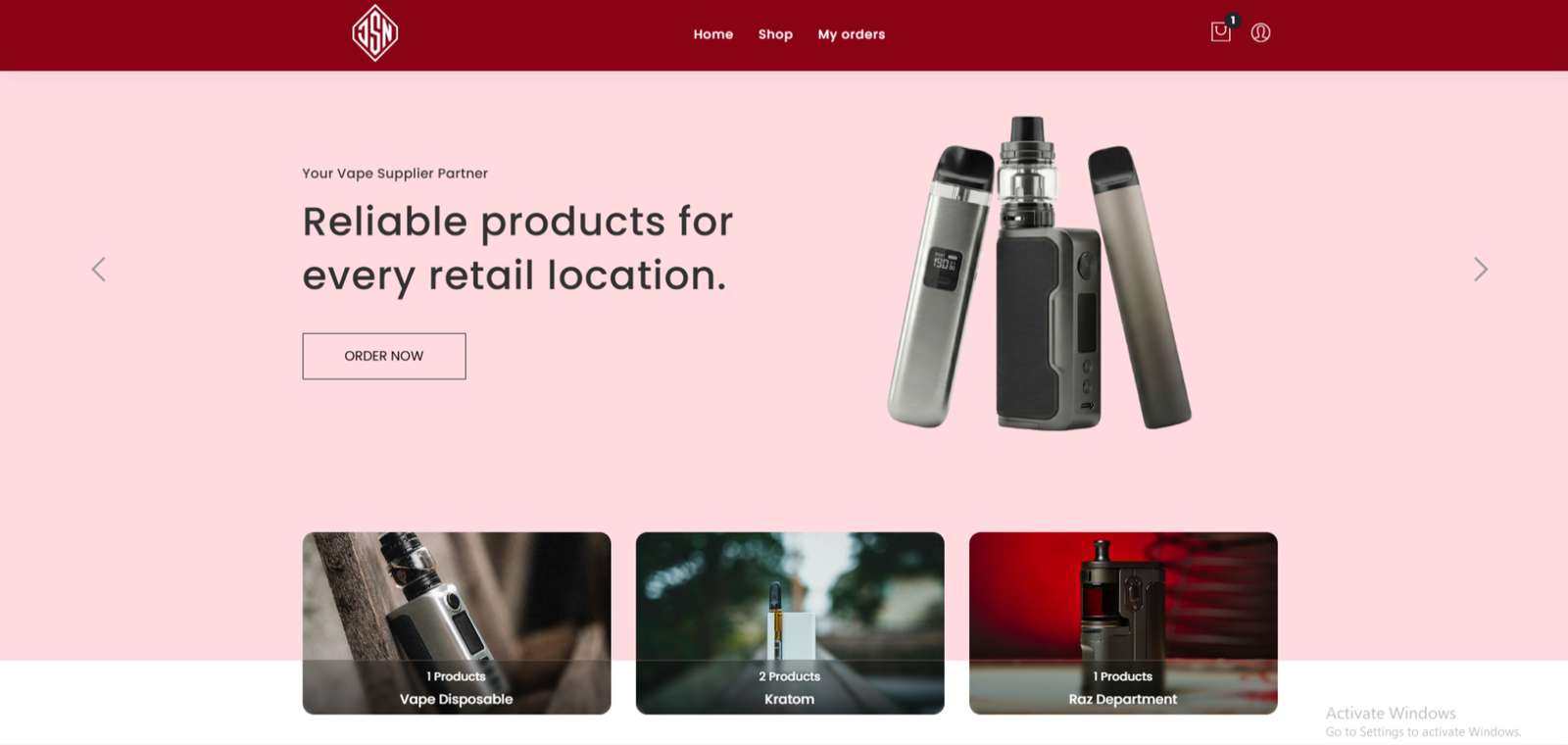Image resolution: width=1568 pixels, height=745 pixels.
Task: Click the Kratom label text
Action: tap(790, 699)
